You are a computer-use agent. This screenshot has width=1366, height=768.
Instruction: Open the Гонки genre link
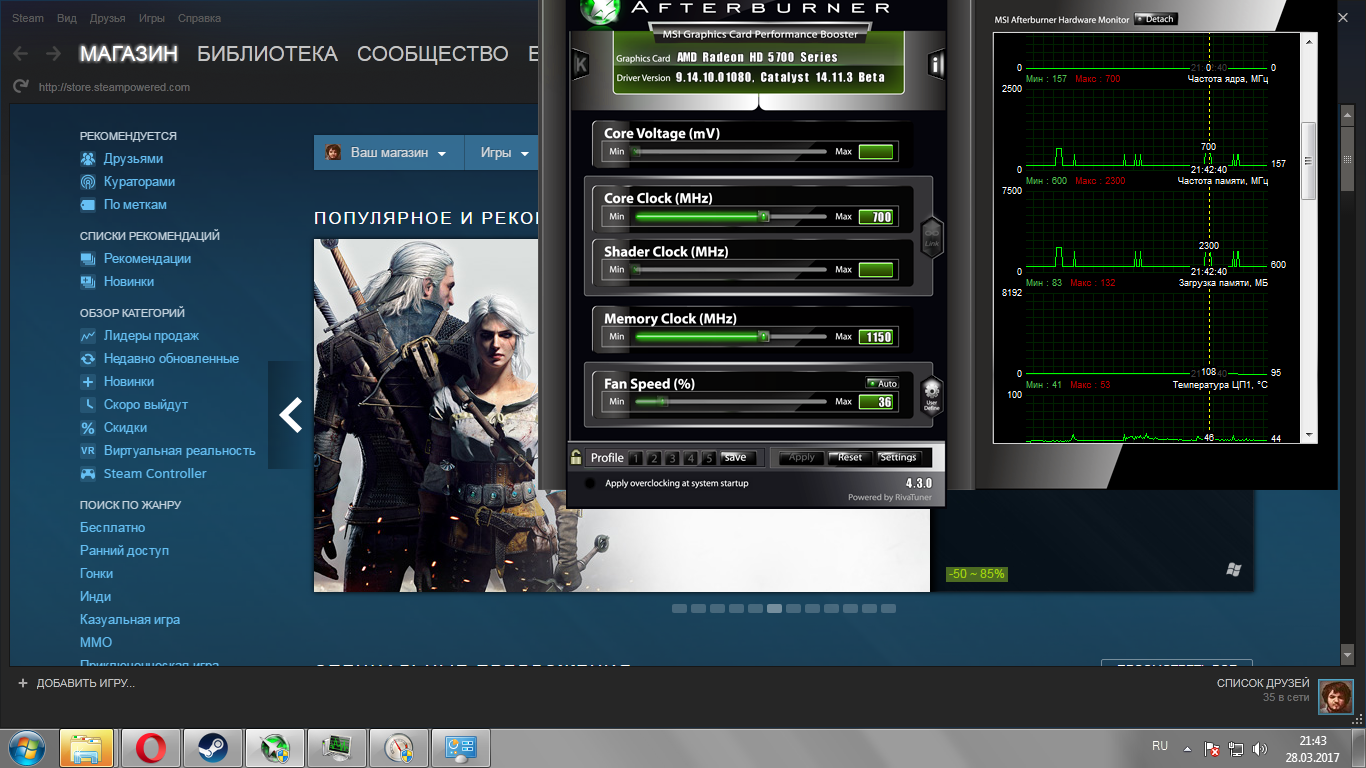96,574
